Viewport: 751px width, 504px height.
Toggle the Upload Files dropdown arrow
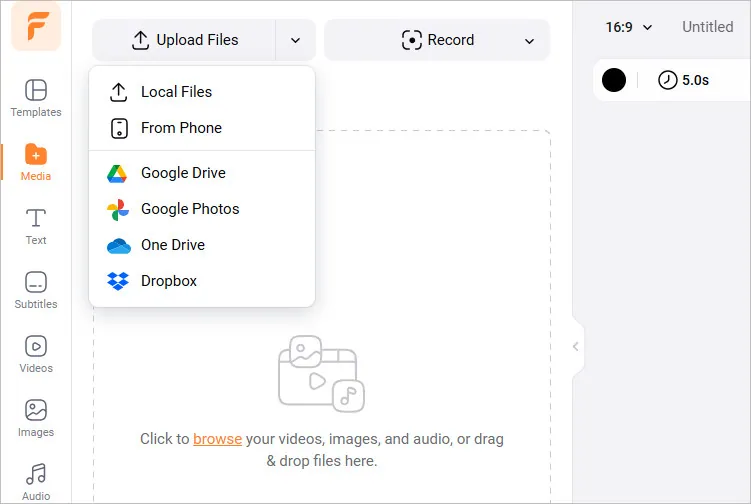point(296,40)
